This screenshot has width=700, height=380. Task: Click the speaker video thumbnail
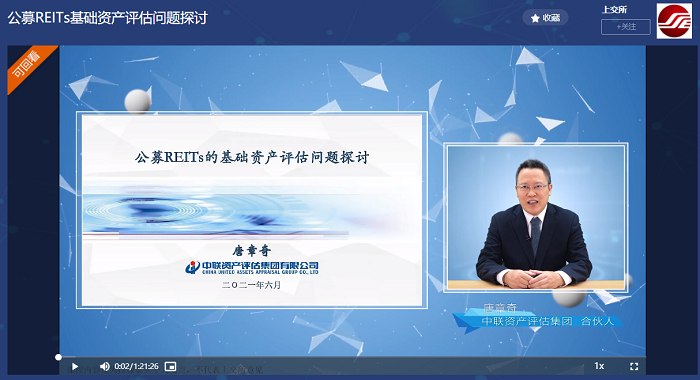click(x=536, y=217)
